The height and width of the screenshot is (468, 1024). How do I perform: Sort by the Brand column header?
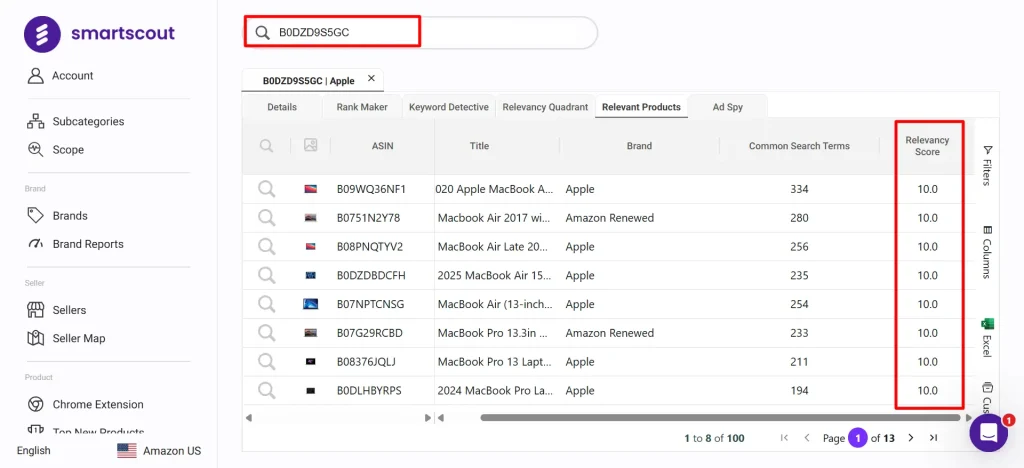click(x=639, y=146)
